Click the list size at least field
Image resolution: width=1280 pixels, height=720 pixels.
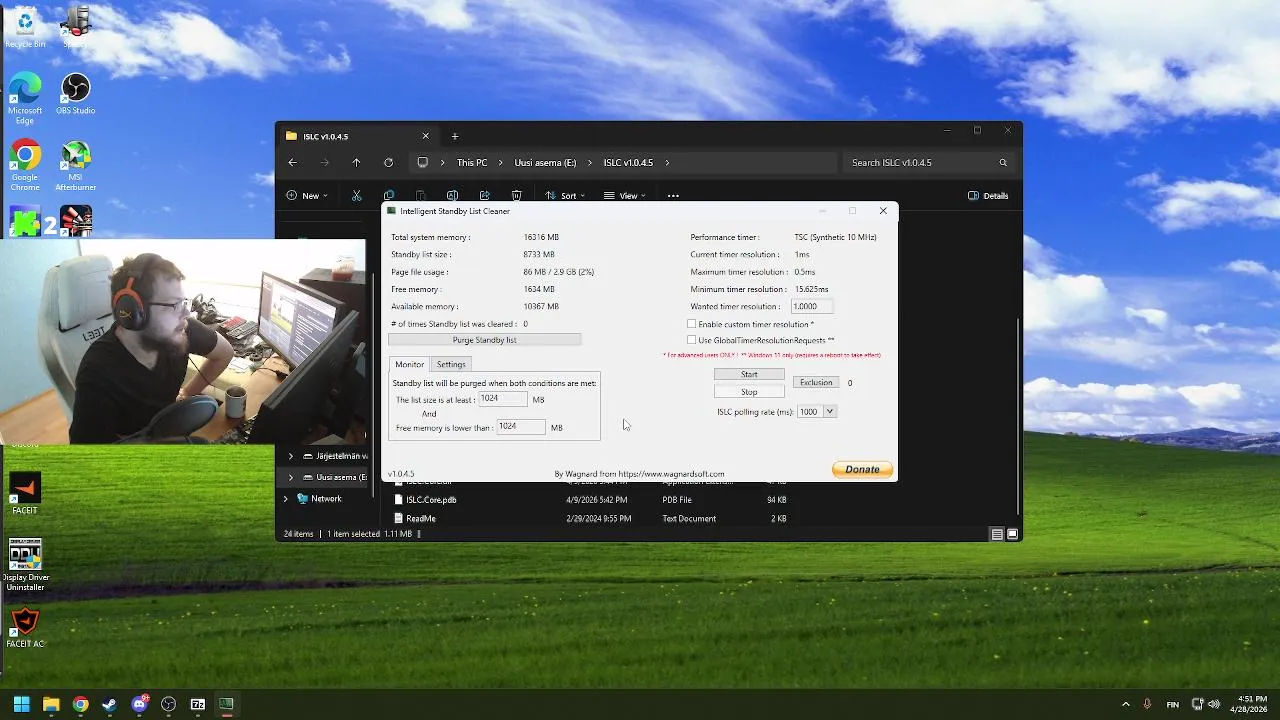tap(502, 399)
